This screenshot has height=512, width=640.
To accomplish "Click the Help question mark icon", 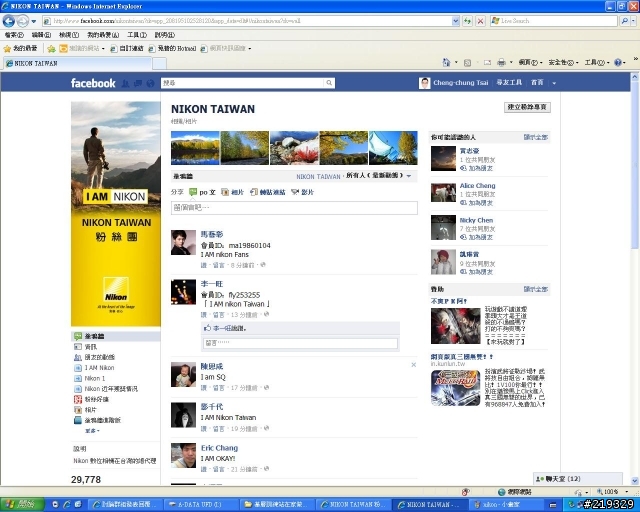I will point(618,62).
